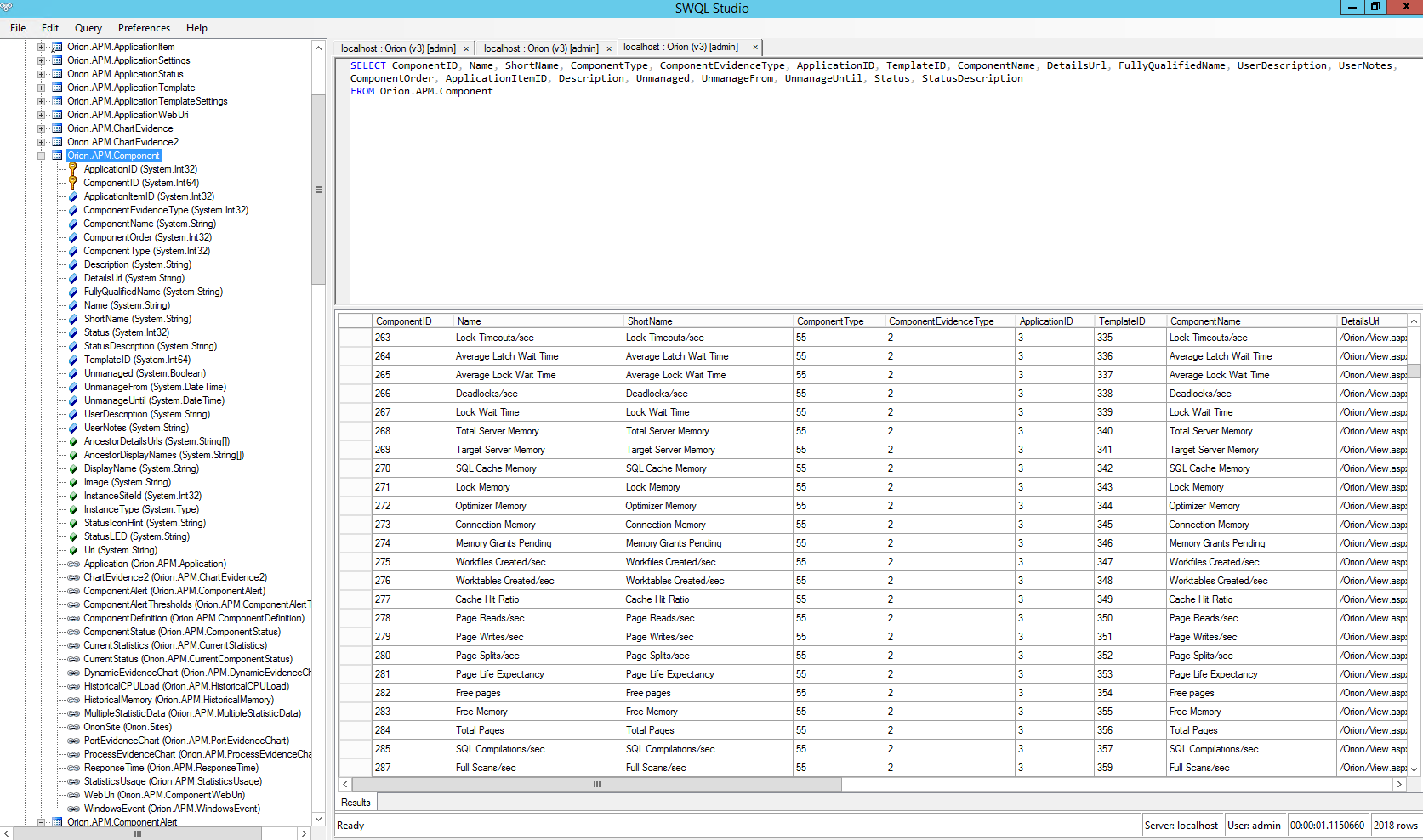Sort results by ApplicationID column header

(x=1055, y=321)
